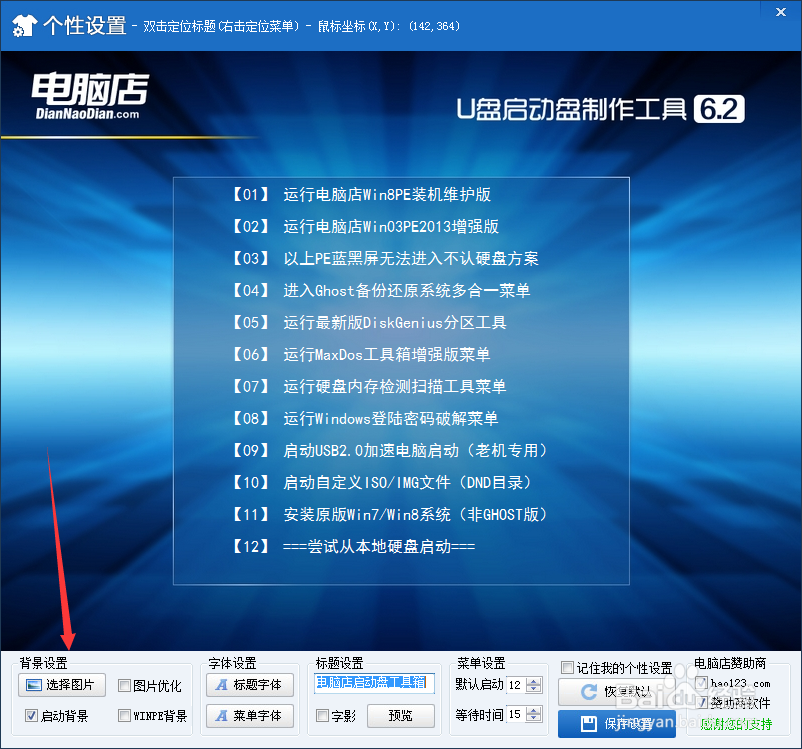Open the 标题字体 font settings

pyautogui.click(x=250, y=685)
